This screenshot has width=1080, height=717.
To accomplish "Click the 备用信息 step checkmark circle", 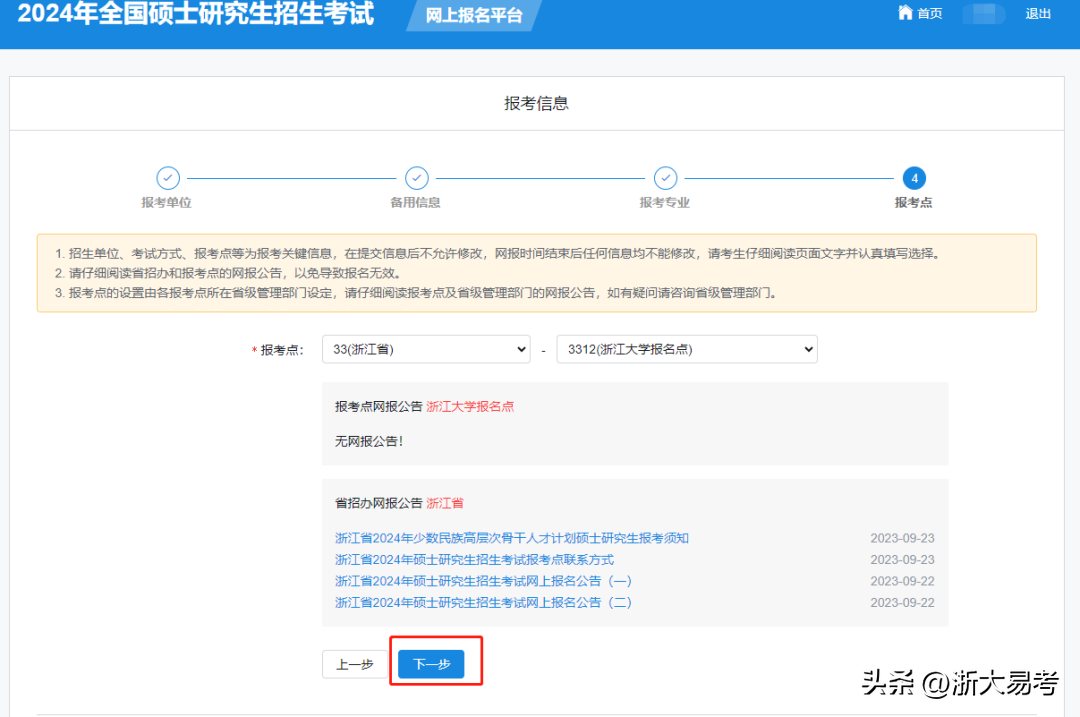I will tap(416, 178).
